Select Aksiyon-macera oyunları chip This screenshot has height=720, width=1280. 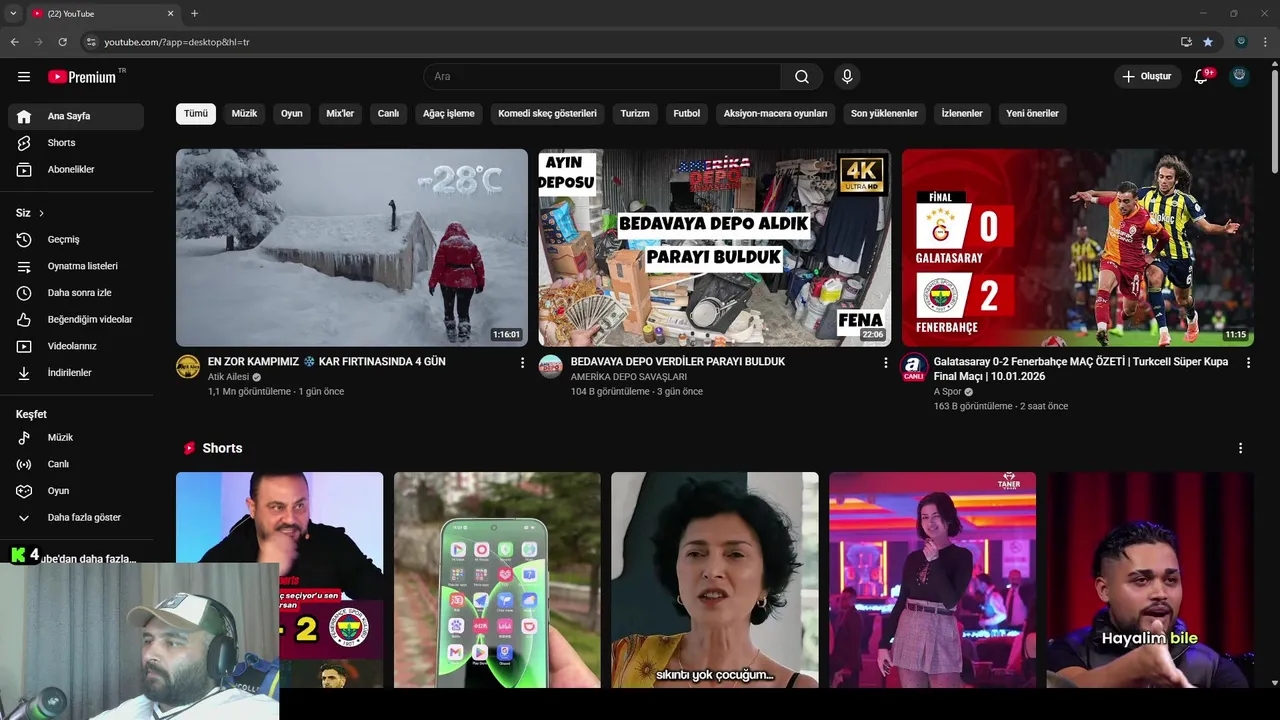click(776, 114)
